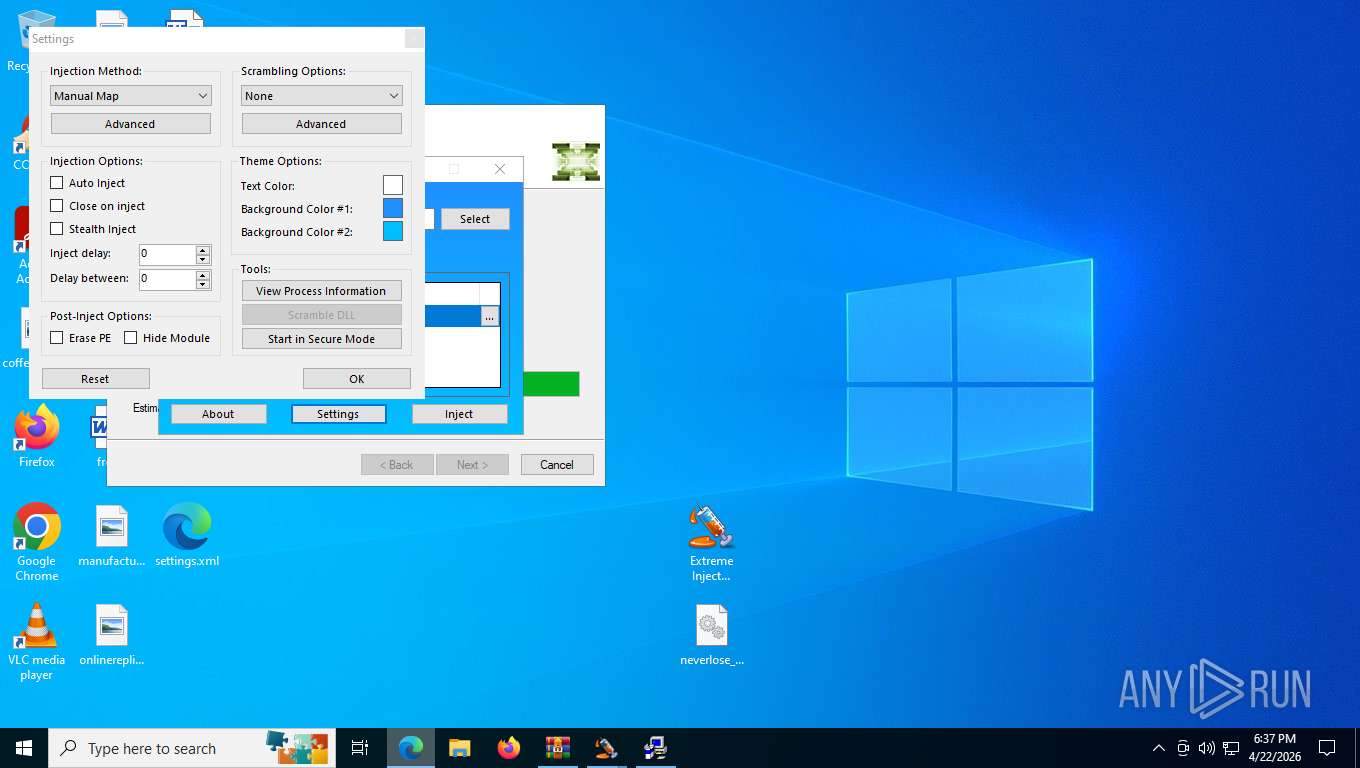Viewport: 1360px width, 768px height.
Task: Click About in the injector window
Action: coord(218,414)
